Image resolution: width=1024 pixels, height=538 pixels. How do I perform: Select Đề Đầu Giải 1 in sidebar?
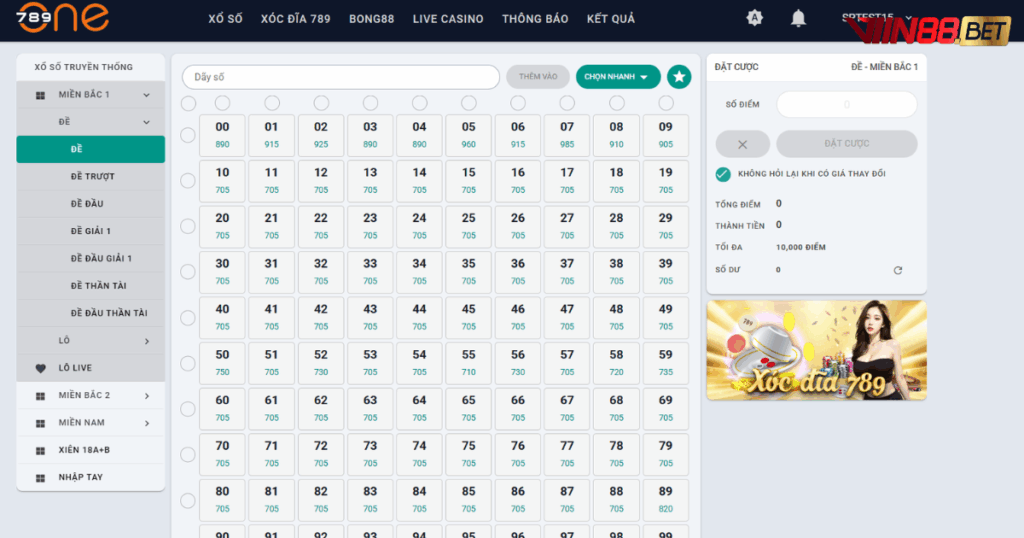91,259
